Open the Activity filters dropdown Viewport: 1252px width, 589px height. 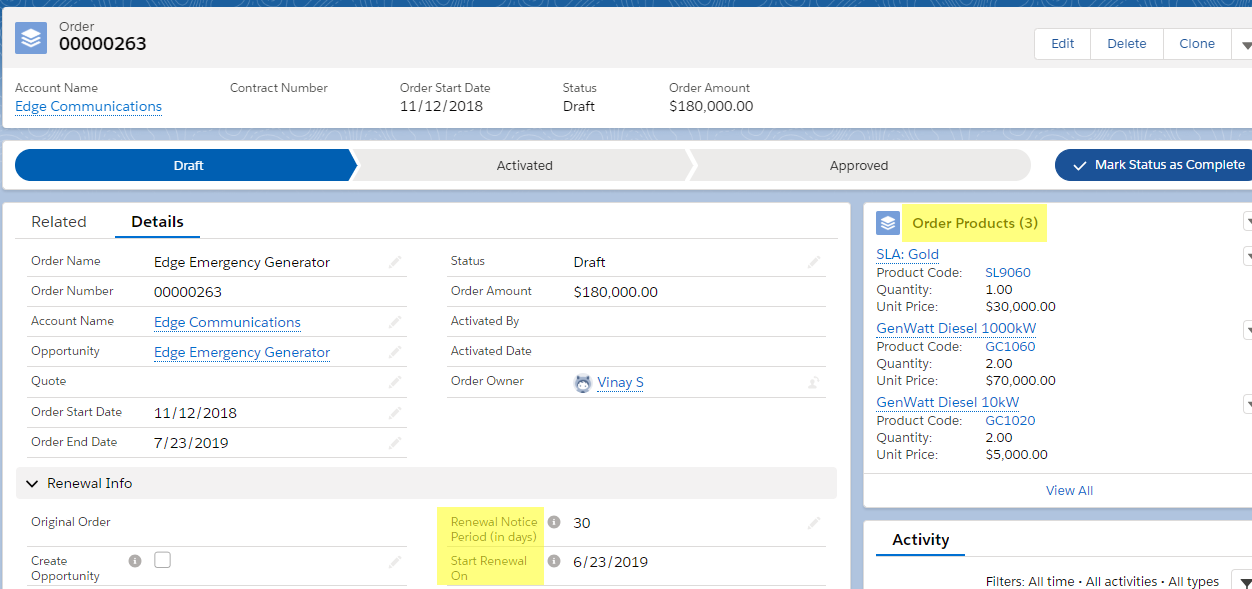click(1242, 582)
